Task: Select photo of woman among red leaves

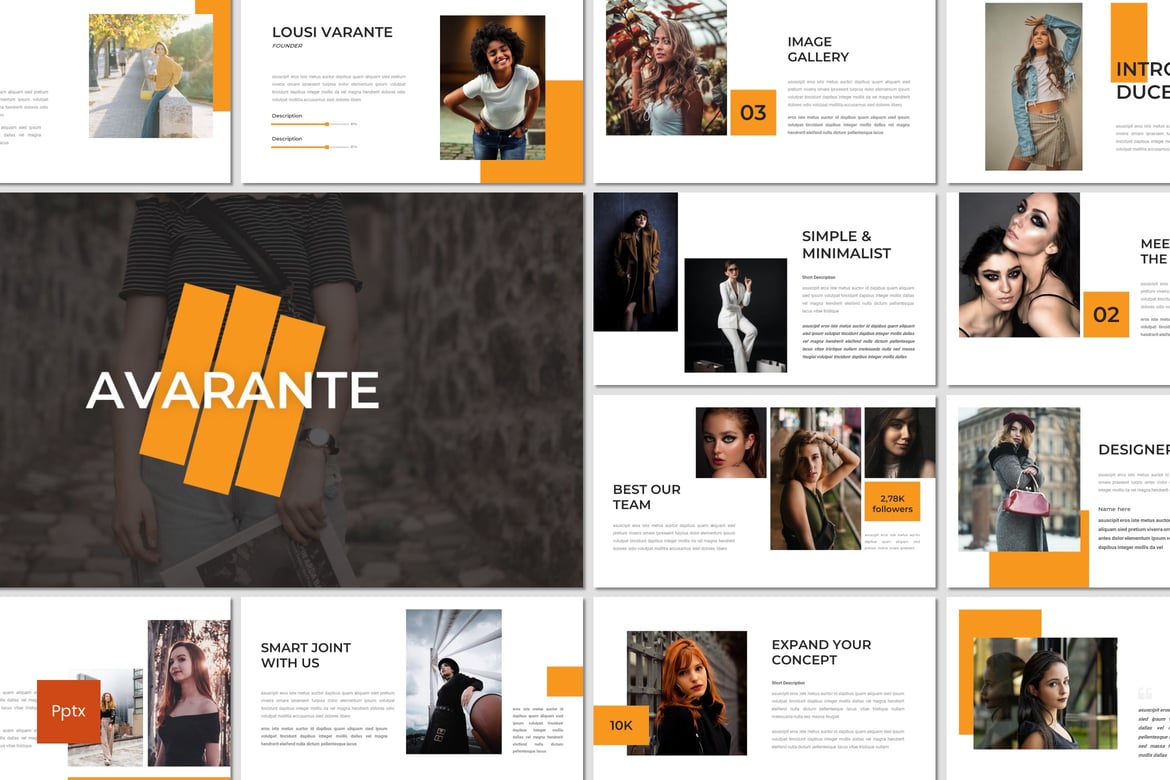Action: [x=666, y=67]
